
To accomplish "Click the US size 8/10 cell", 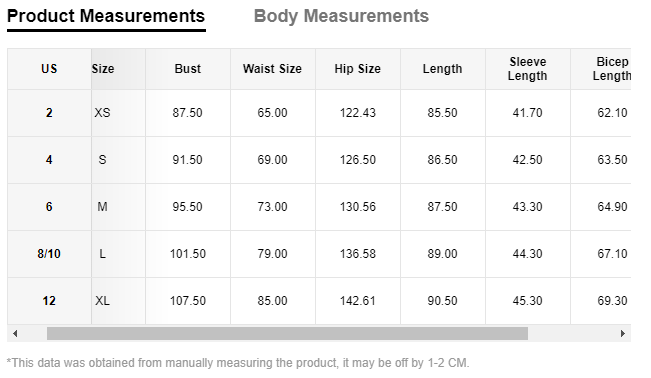I will coord(49,254).
